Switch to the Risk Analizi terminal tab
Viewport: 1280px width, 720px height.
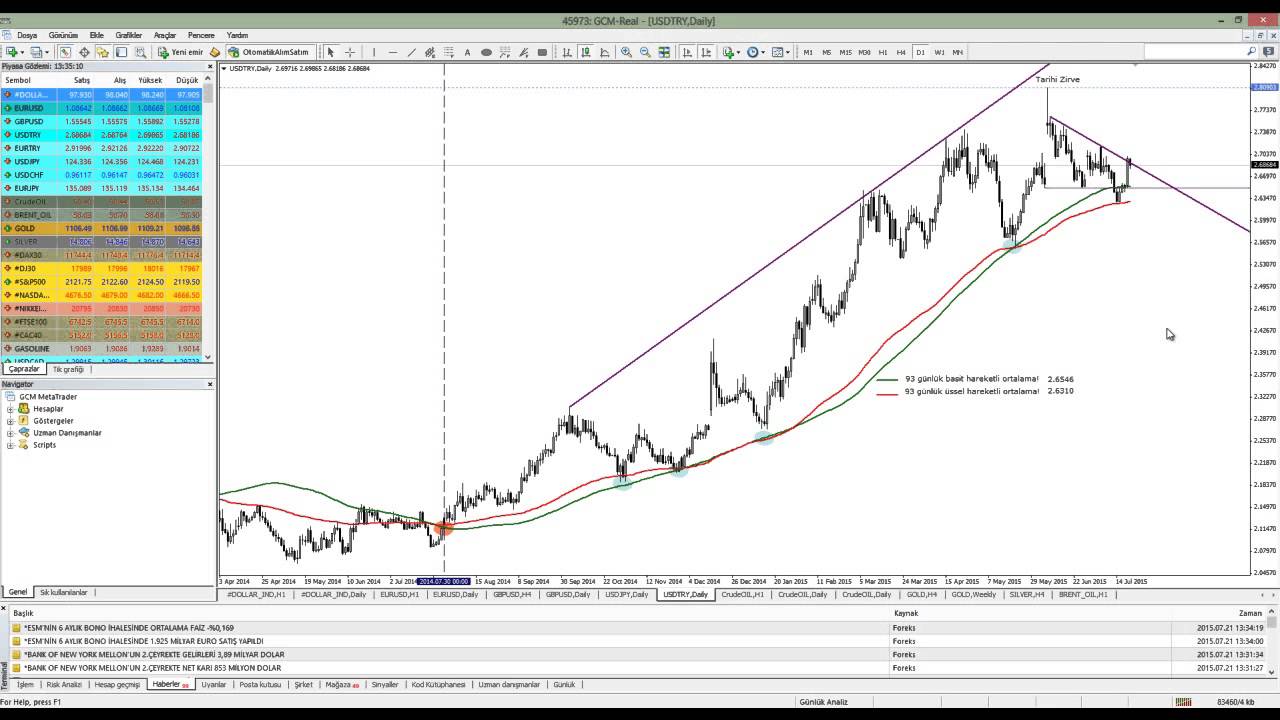pyautogui.click(x=64, y=685)
